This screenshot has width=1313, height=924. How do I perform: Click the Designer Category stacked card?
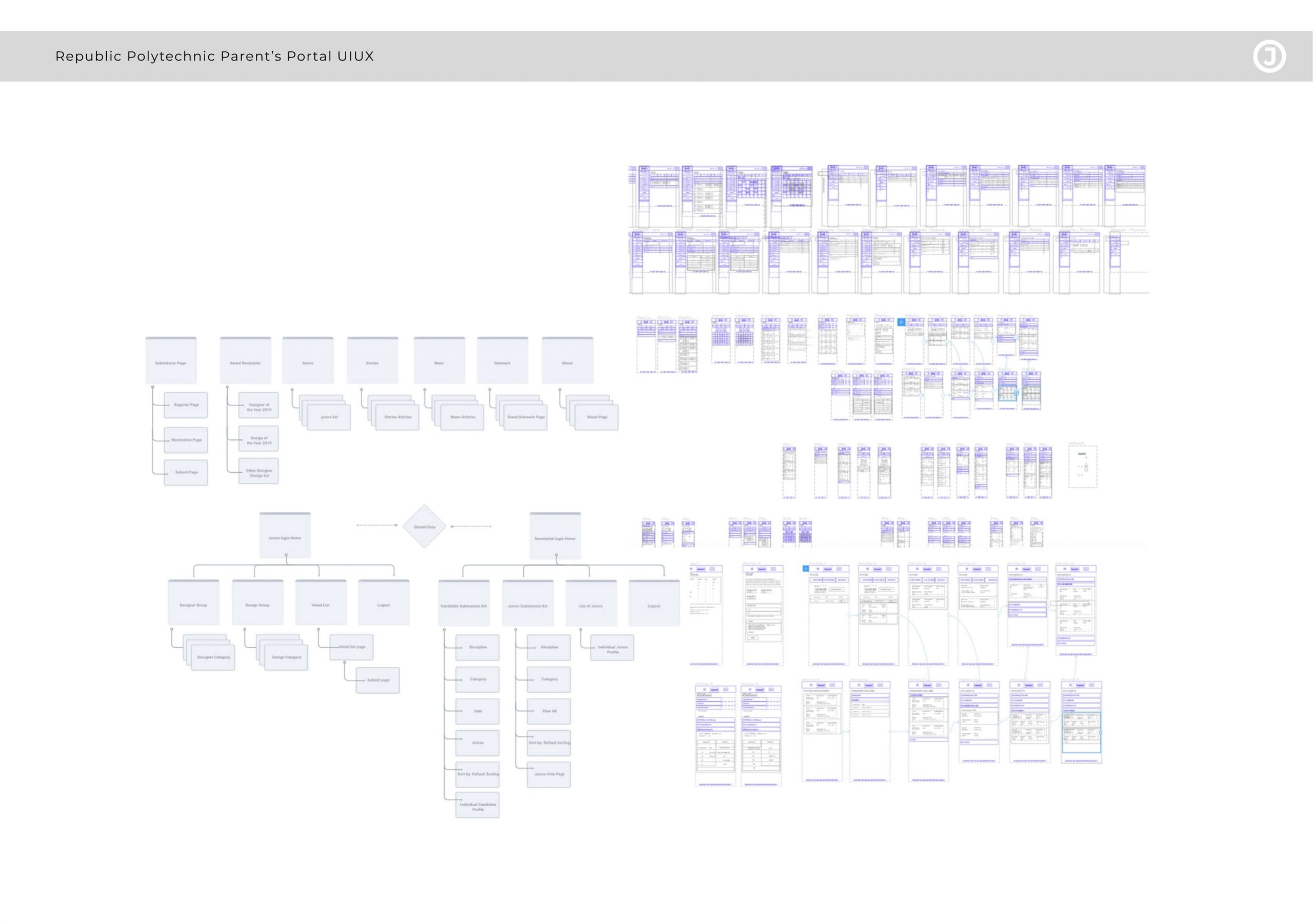point(213,657)
